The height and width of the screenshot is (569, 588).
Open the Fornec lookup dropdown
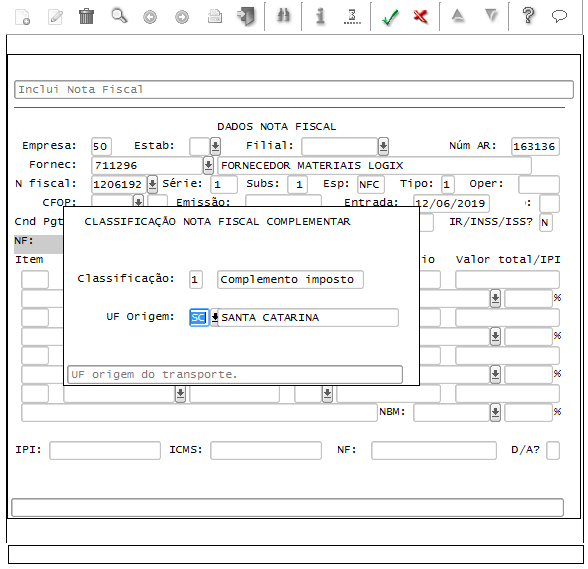(x=208, y=165)
